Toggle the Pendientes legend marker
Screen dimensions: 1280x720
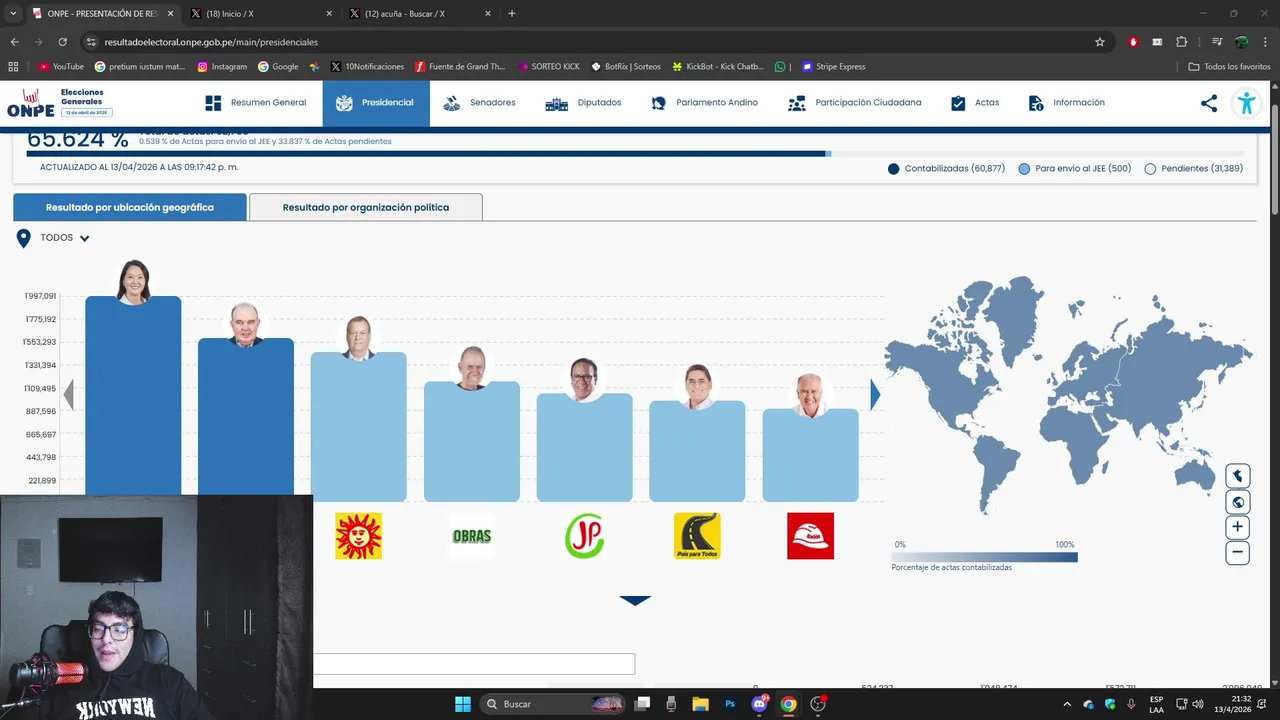point(1150,169)
